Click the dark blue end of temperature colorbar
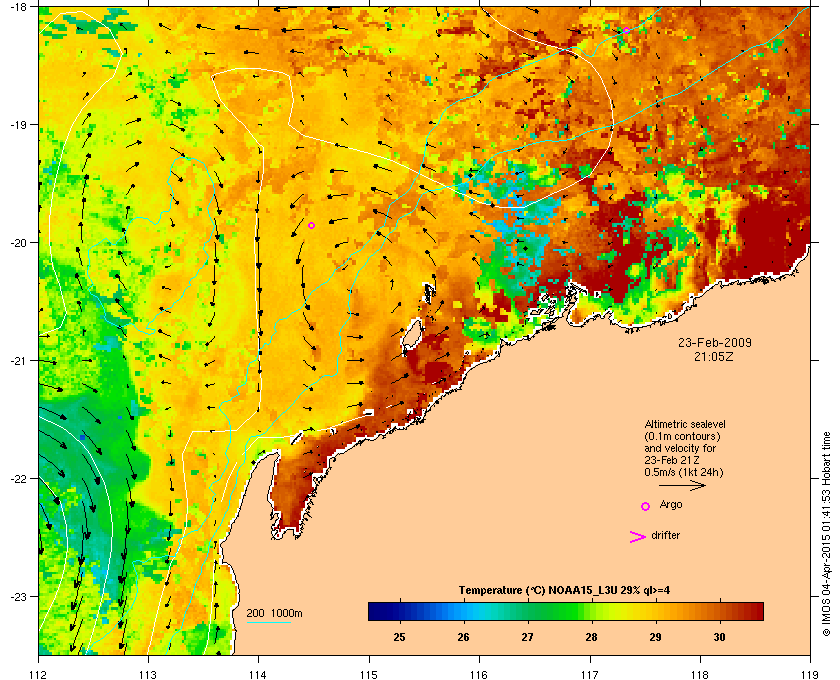The image size is (840, 680). (x=378, y=611)
